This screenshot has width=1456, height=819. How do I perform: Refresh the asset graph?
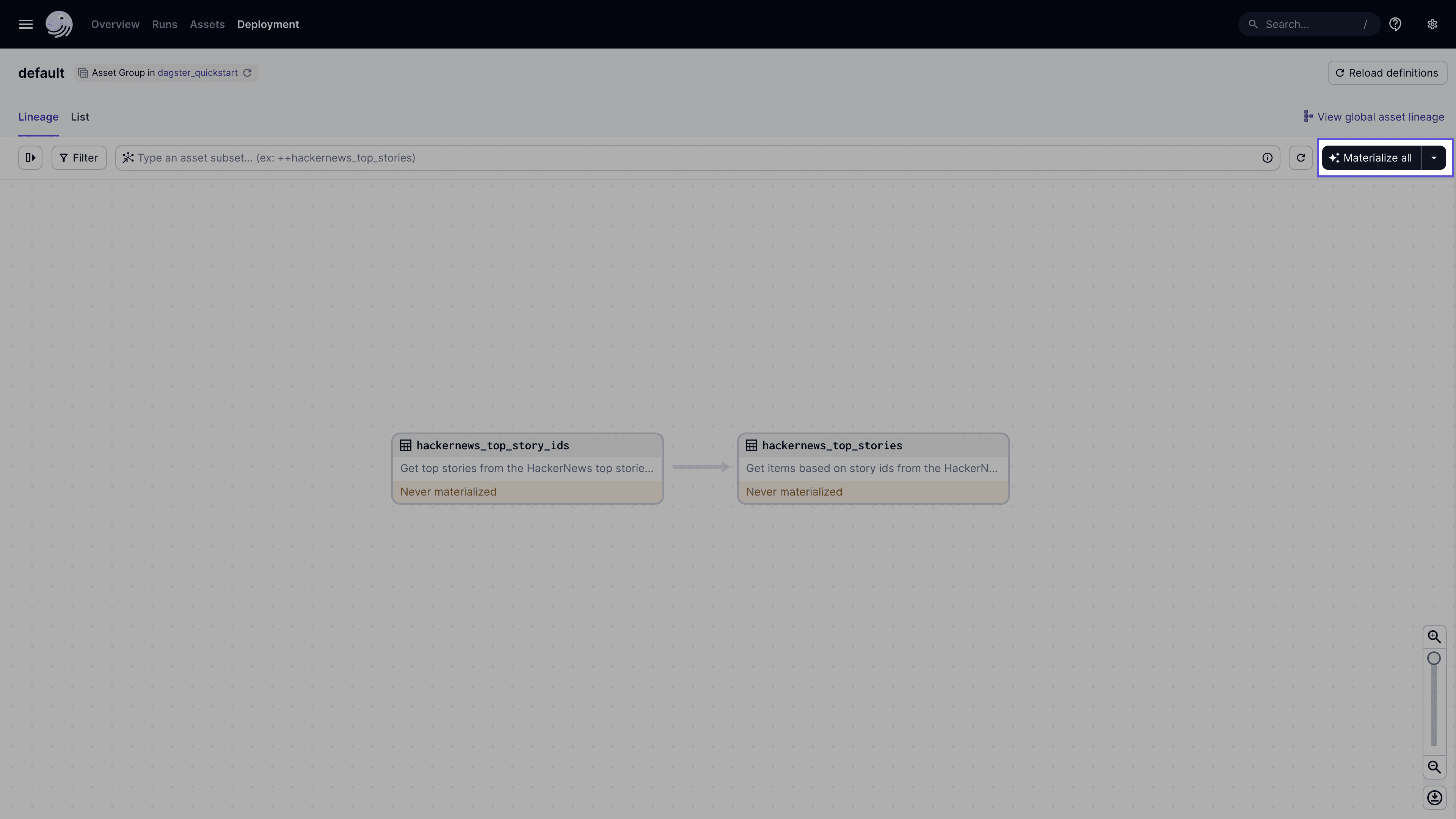click(1301, 158)
